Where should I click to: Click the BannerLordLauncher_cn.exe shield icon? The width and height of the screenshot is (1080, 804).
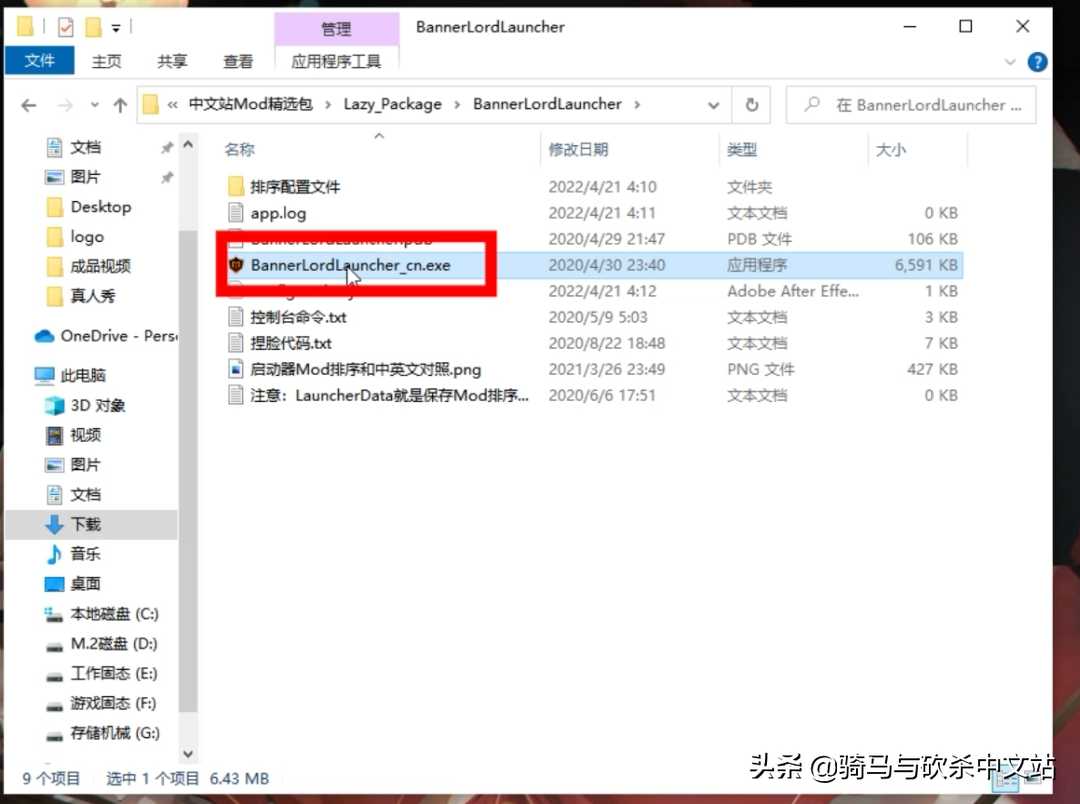click(x=236, y=265)
